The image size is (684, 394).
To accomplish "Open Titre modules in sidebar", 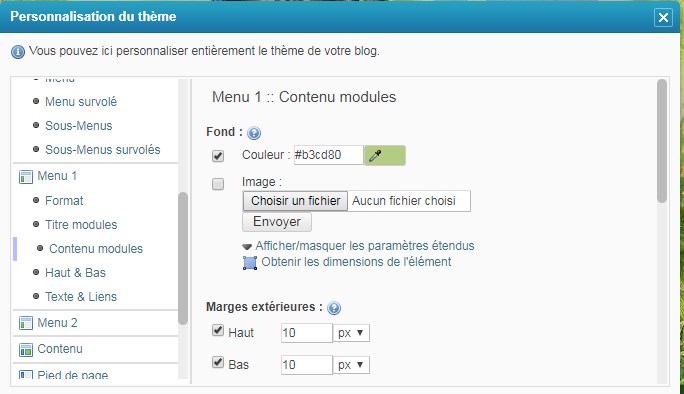I will 81,225.
